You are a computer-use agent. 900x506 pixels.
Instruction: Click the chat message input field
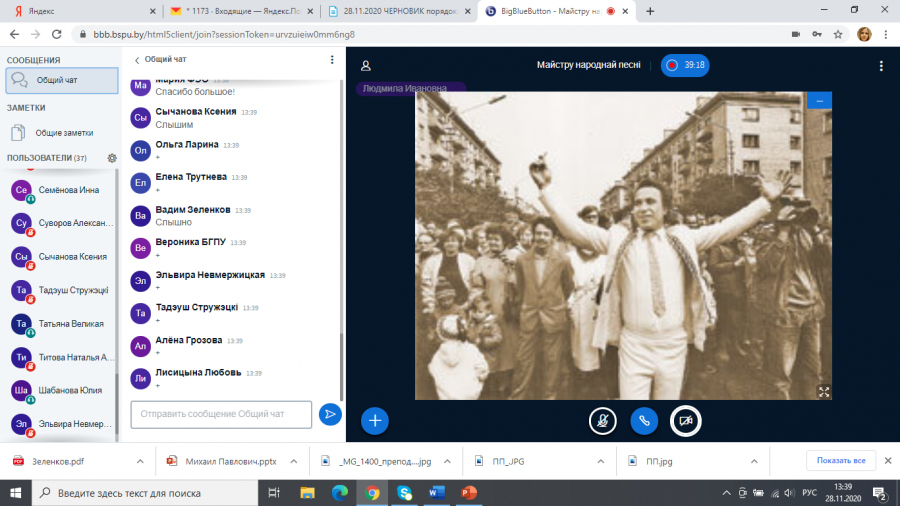click(x=221, y=414)
